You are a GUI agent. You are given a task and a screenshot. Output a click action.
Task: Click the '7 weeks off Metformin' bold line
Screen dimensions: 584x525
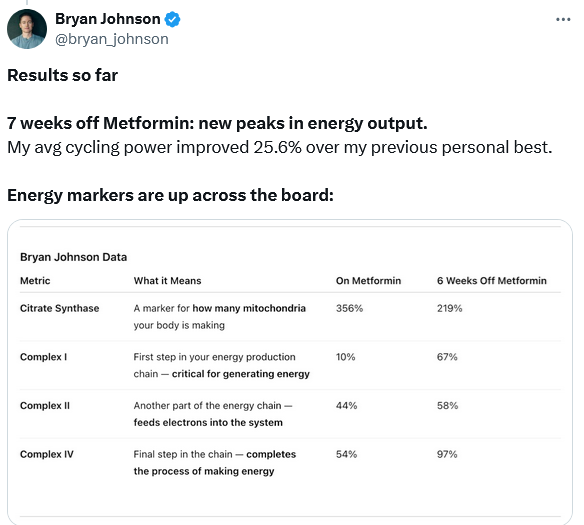(x=217, y=123)
